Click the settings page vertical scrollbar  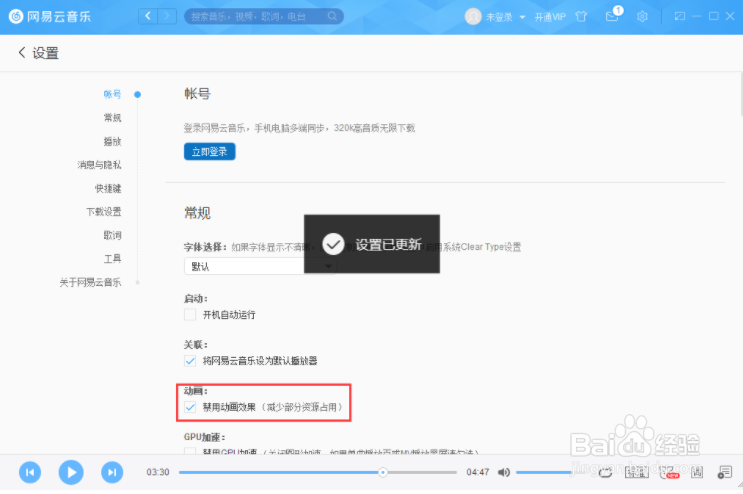[741, 95]
